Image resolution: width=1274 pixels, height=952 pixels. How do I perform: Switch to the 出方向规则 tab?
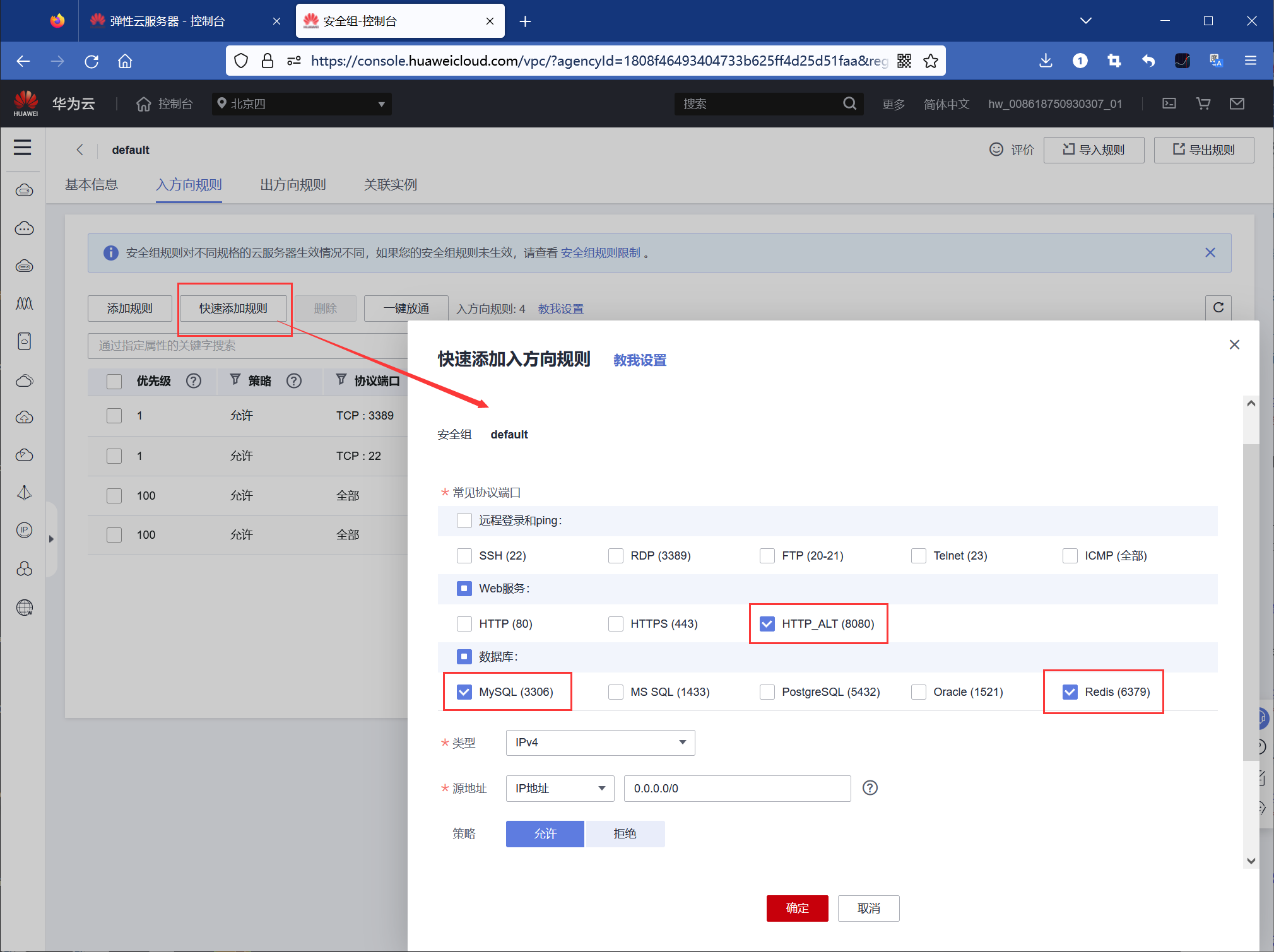click(x=293, y=185)
